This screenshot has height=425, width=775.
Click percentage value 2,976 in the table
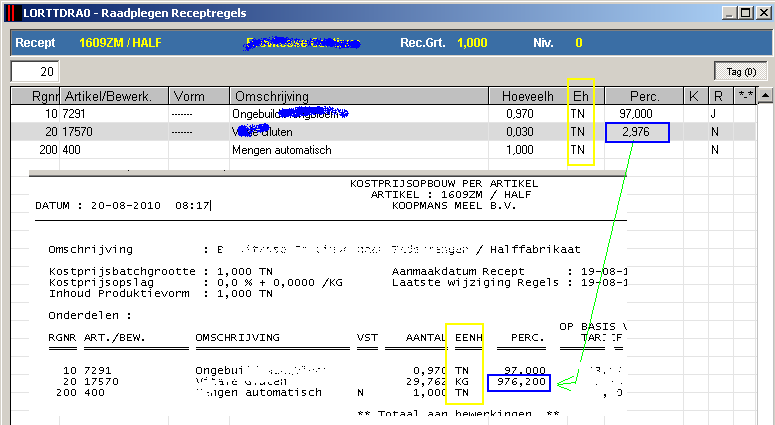(x=636, y=132)
